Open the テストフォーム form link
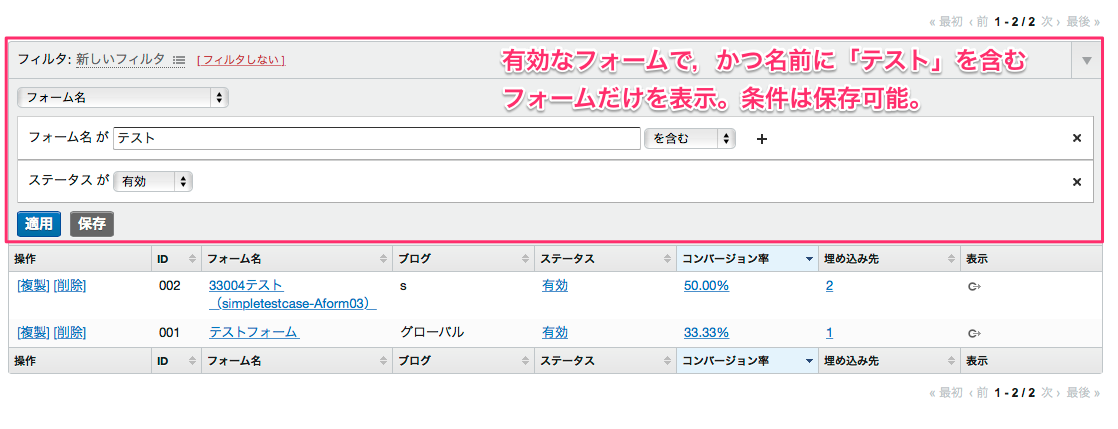 pos(253,333)
